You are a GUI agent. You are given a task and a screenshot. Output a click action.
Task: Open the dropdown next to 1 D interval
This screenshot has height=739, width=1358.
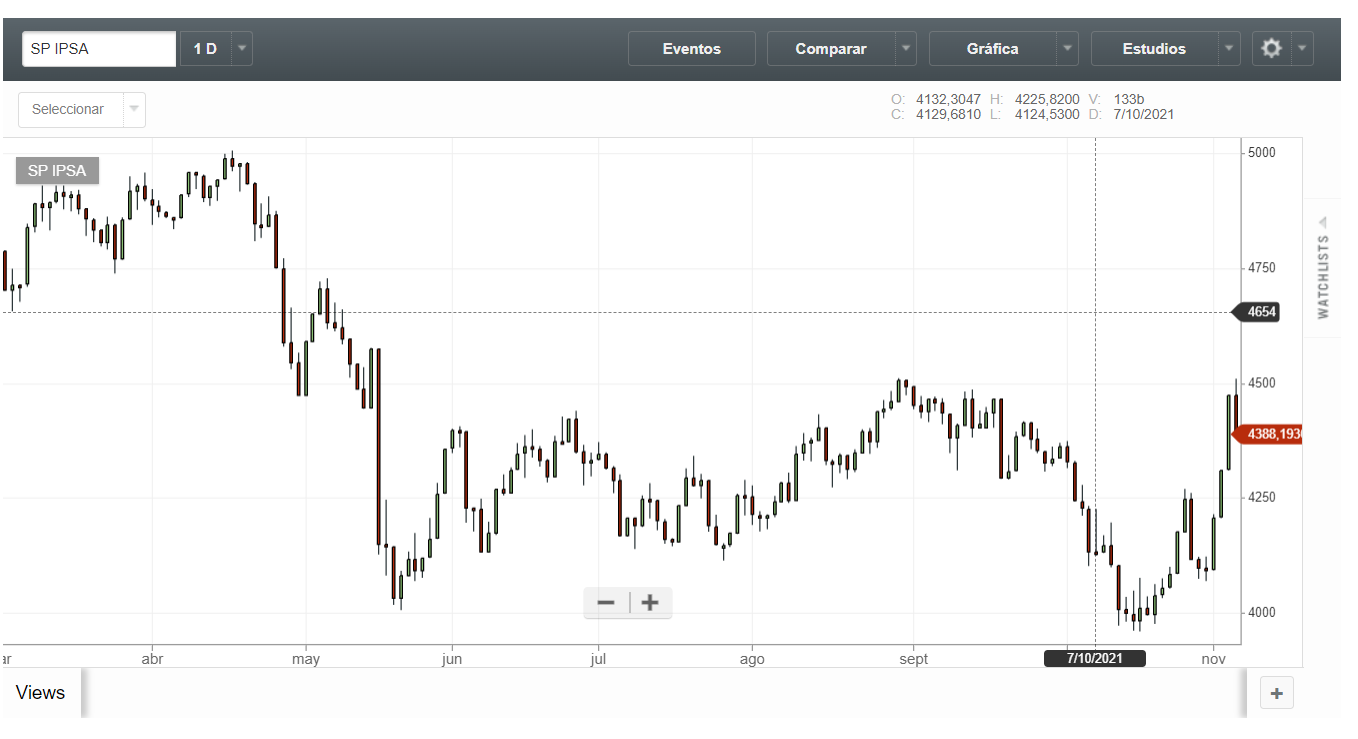click(241, 48)
